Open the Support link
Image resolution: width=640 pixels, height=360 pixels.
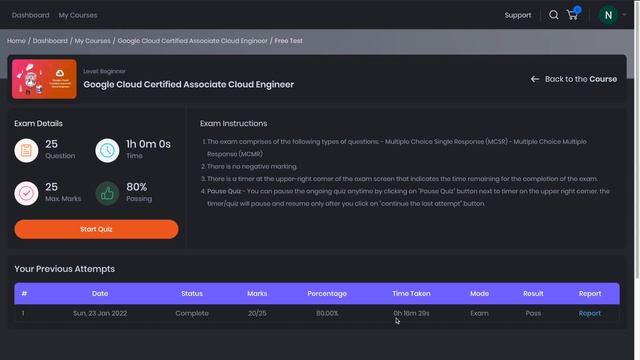pyautogui.click(x=518, y=15)
